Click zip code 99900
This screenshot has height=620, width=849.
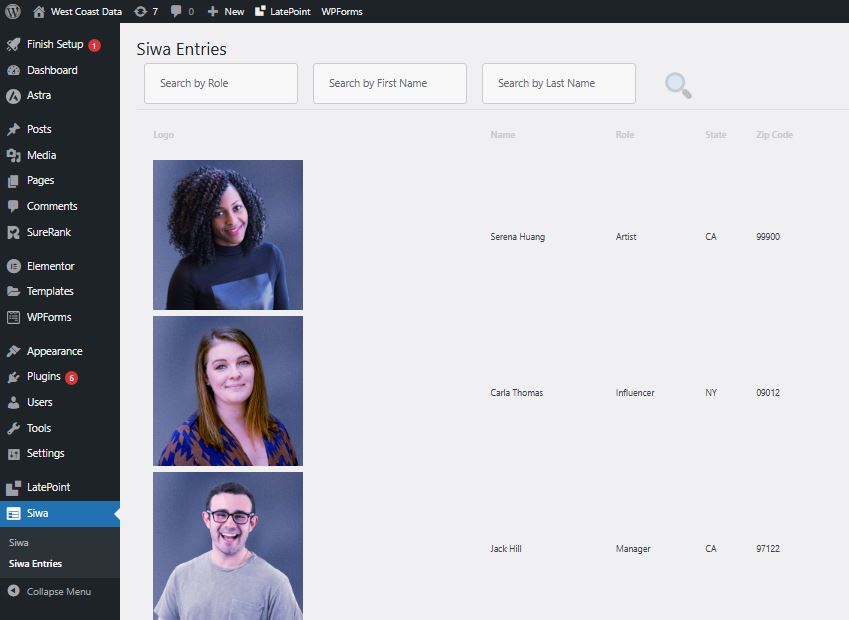tap(768, 237)
